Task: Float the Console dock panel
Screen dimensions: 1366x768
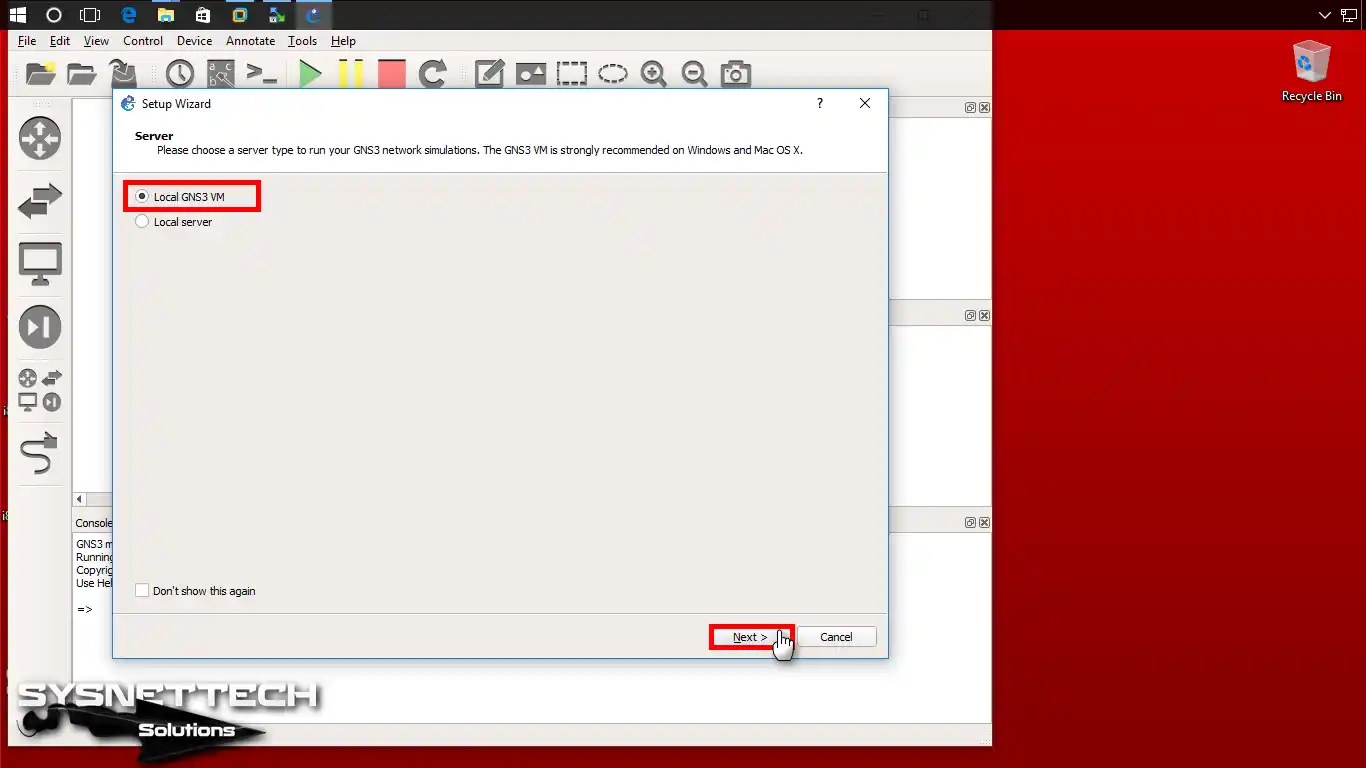Action: click(970, 522)
